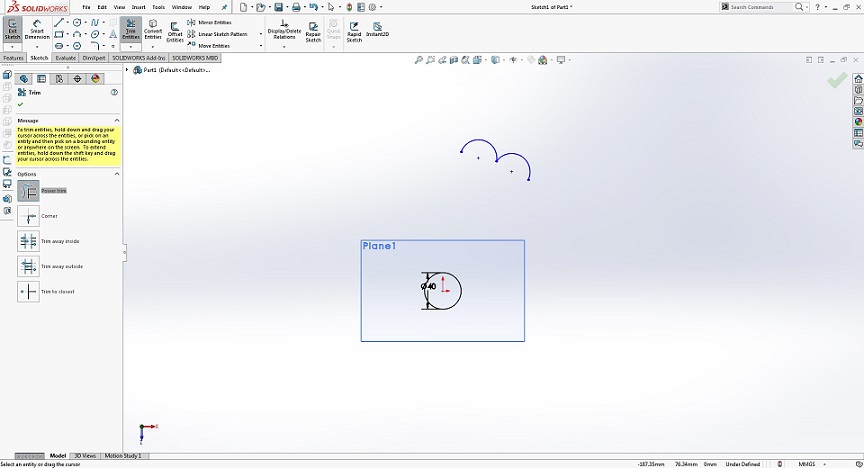Open the Trim Entities dropdown arrow
Screen dimensions: 864x468
tap(131, 47)
